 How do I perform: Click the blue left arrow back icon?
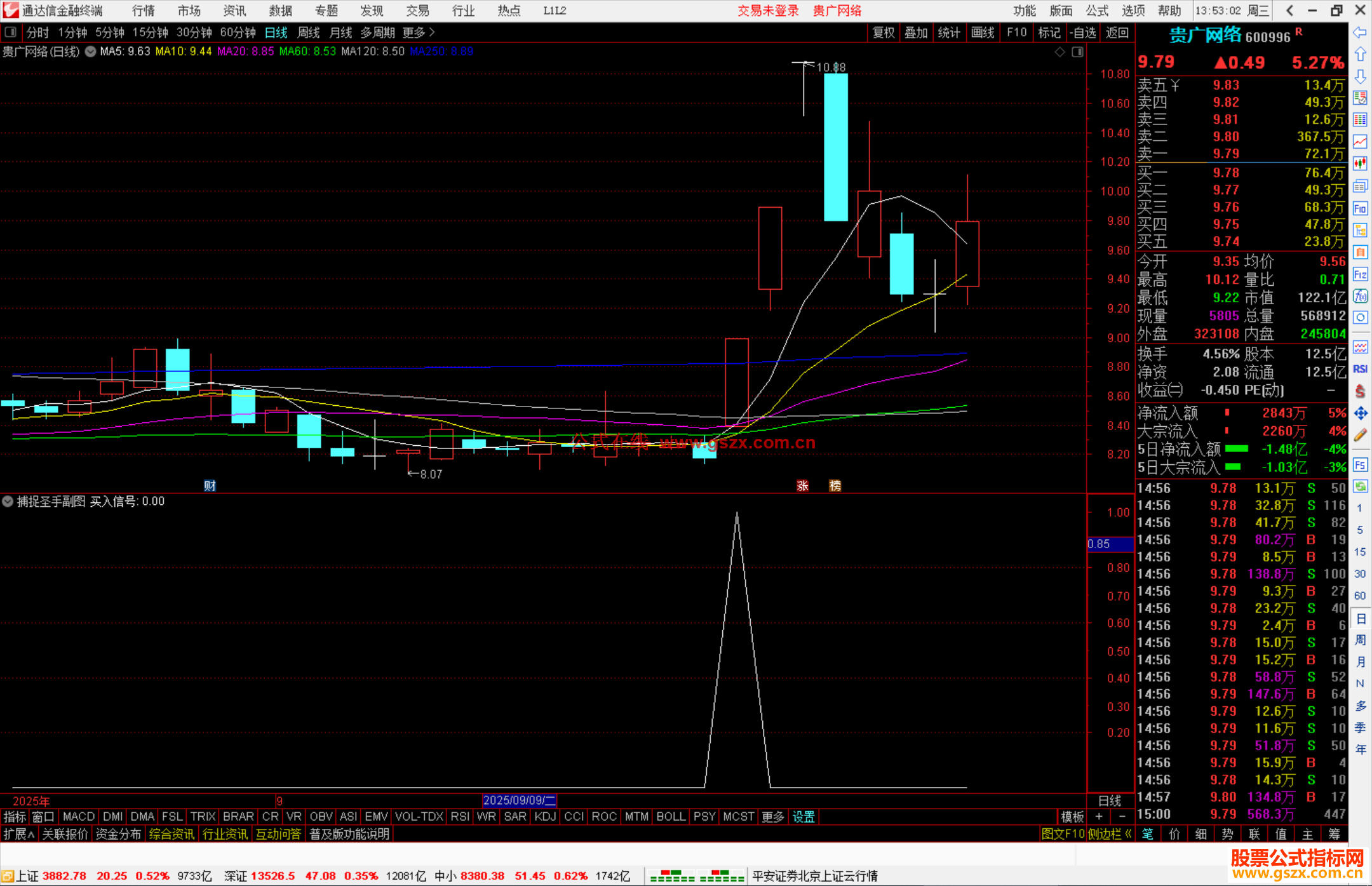click(1360, 32)
